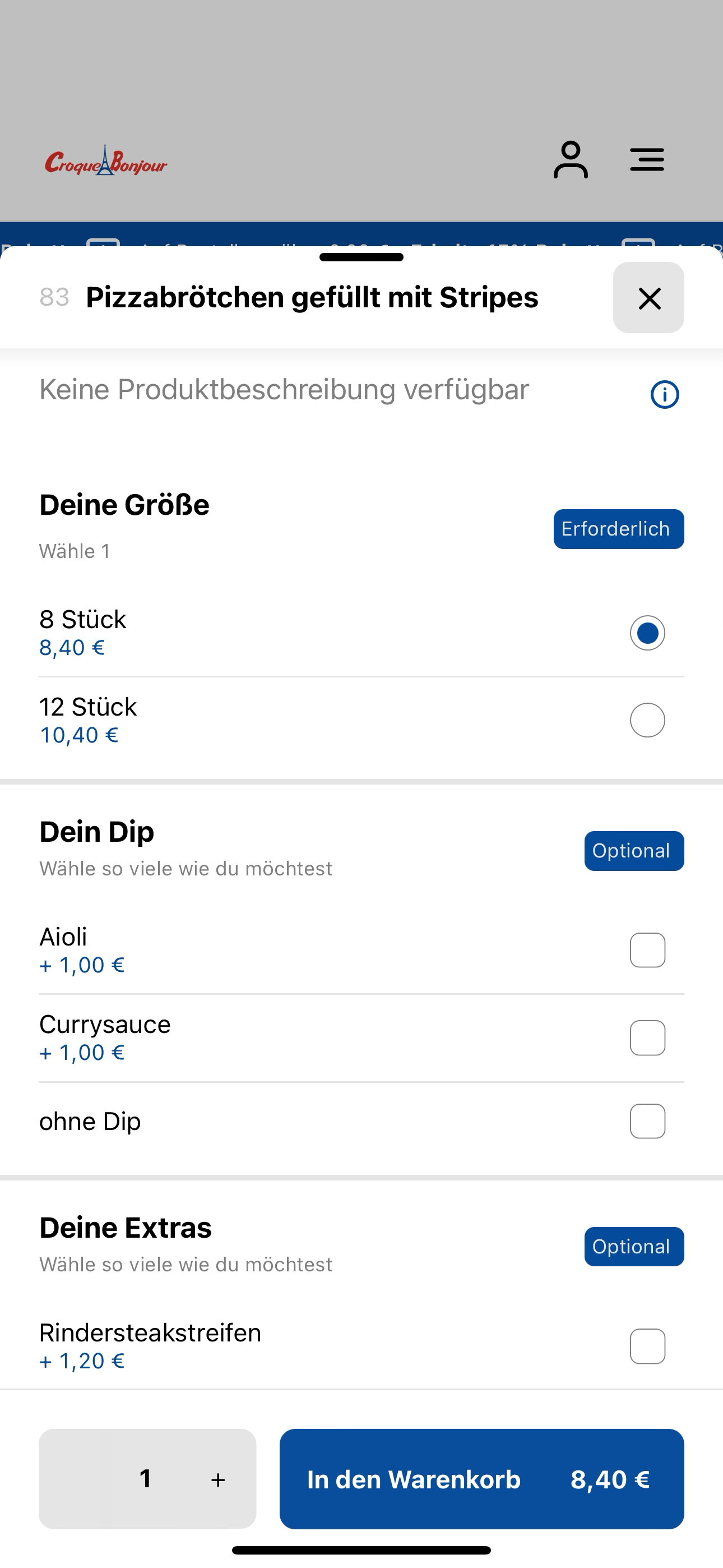
Task: Add item with In den Warenkorb button
Action: tap(482, 1479)
